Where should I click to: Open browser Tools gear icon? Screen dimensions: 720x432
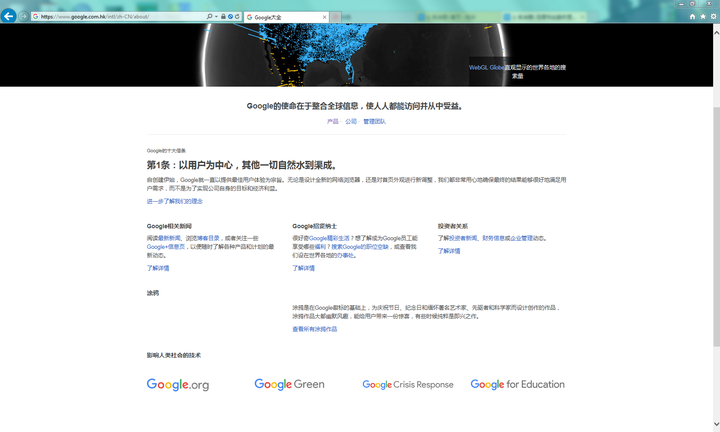713,17
